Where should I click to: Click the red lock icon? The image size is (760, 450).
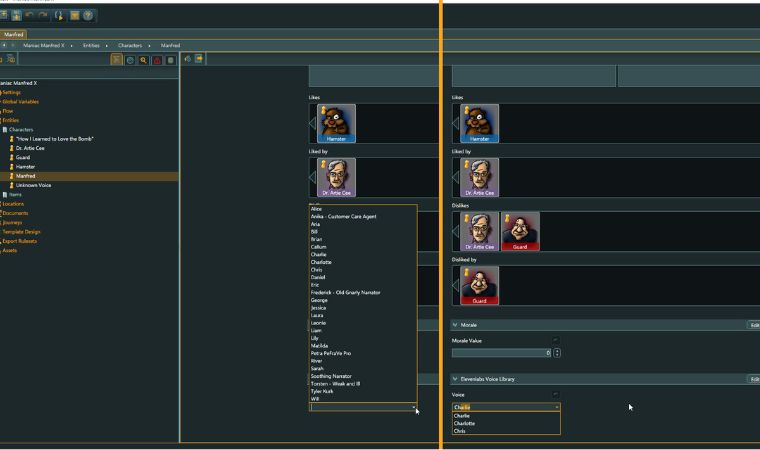pyautogui.click(x=157, y=60)
